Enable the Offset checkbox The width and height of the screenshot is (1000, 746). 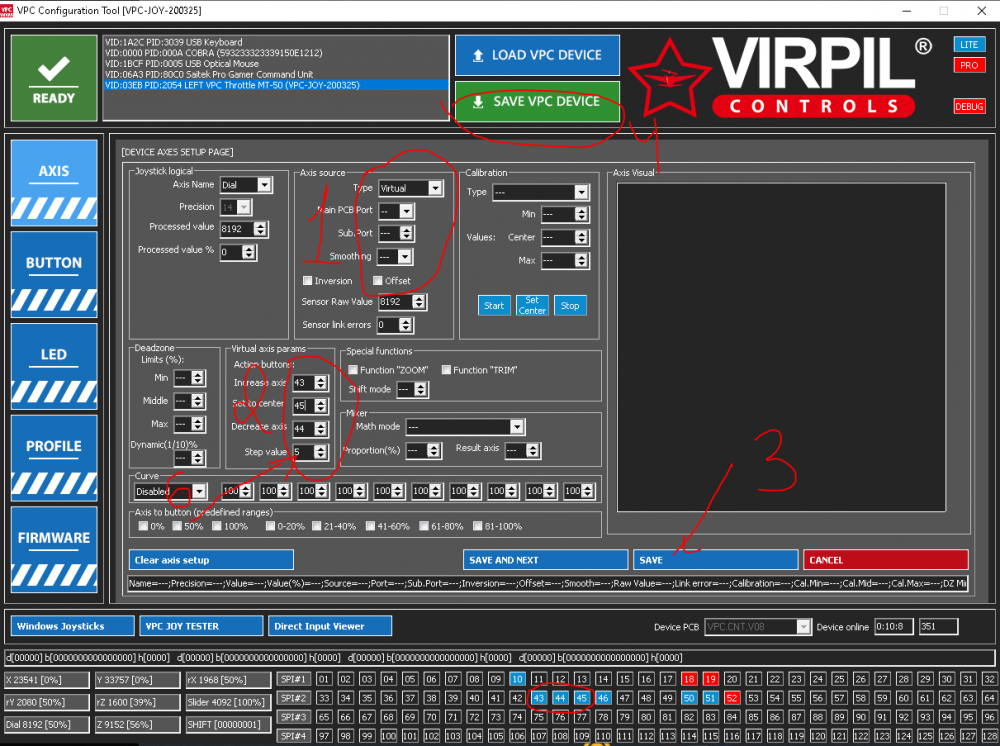[378, 281]
